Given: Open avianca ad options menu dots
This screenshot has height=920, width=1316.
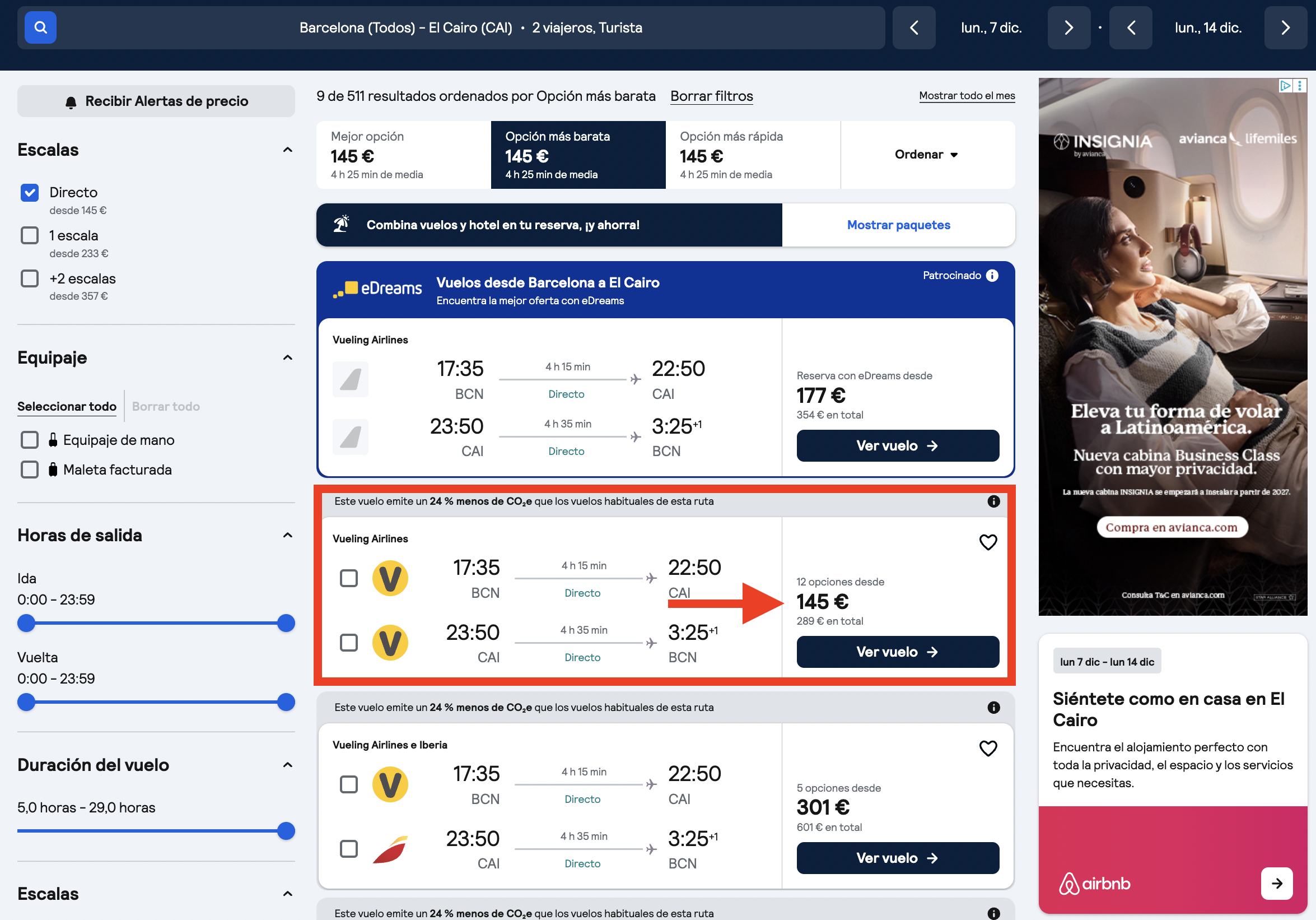Looking at the screenshot, I should [x=1300, y=86].
